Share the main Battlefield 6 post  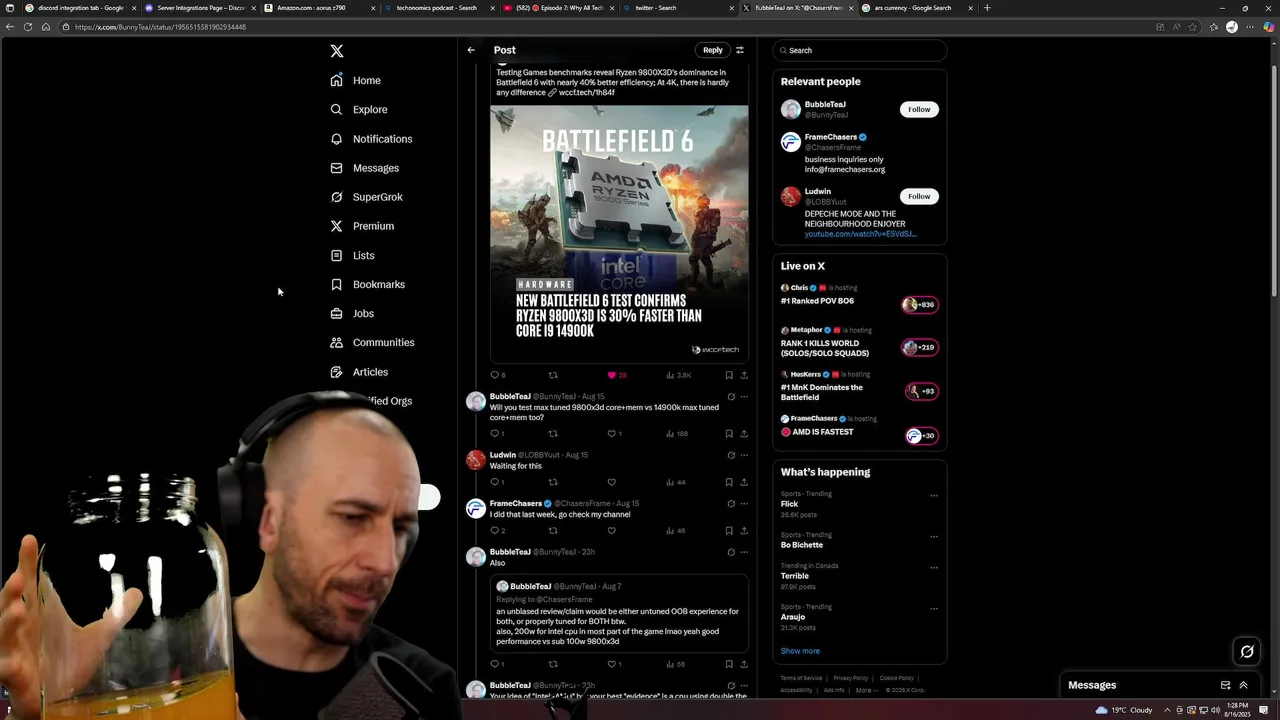point(743,375)
